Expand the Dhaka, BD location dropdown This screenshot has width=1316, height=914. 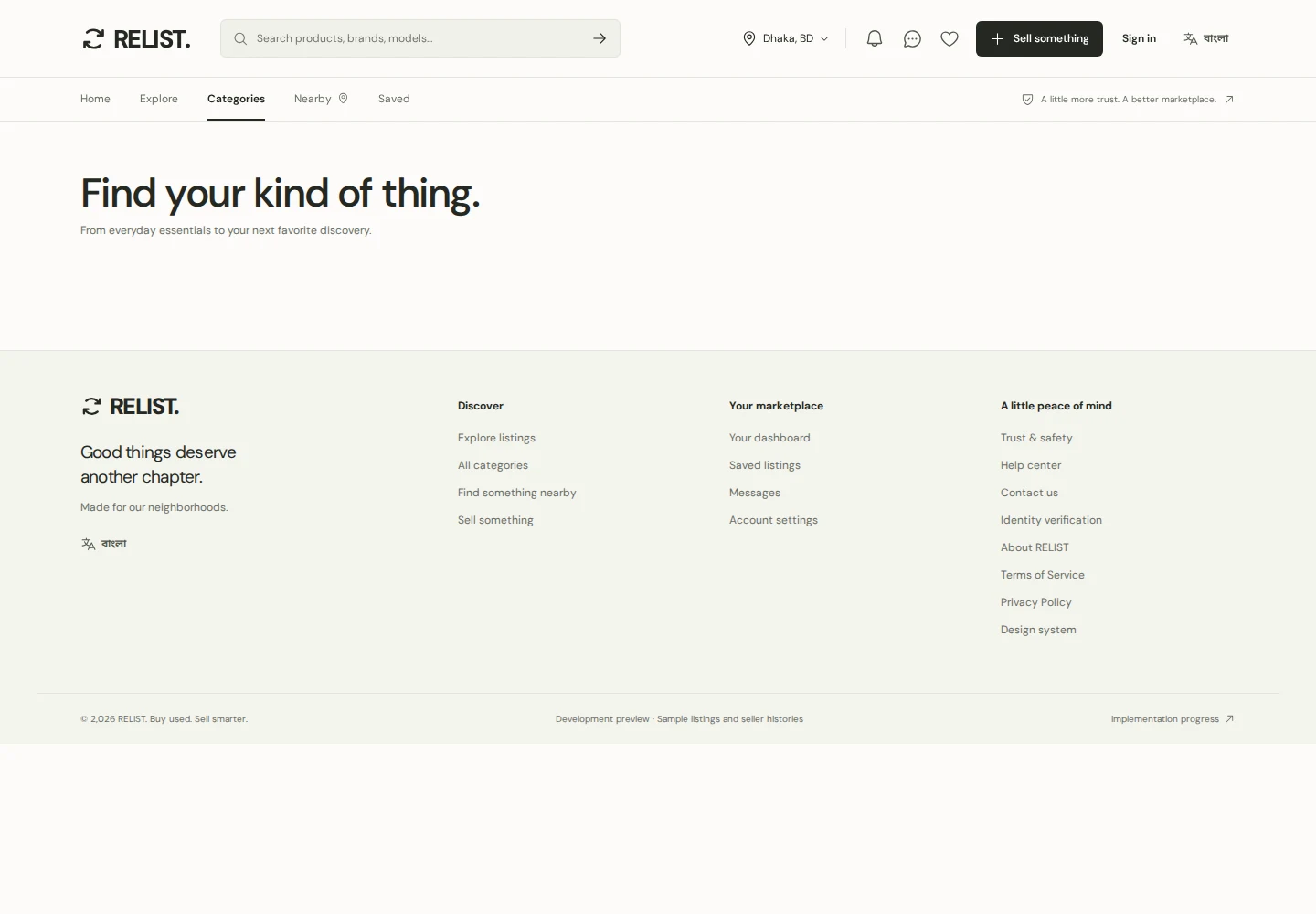786,38
